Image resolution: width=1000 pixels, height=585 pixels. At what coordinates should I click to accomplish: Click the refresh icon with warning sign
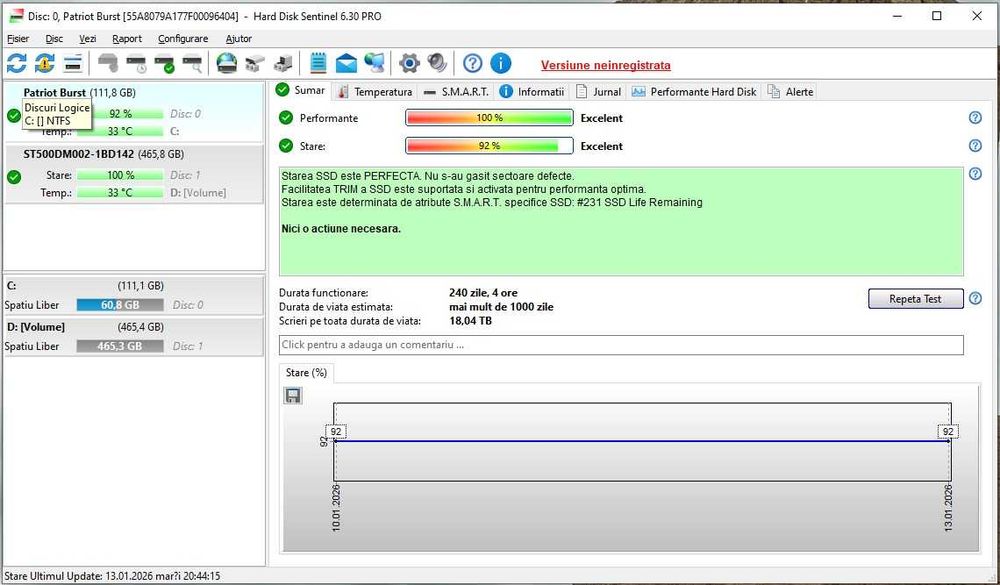(45, 63)
